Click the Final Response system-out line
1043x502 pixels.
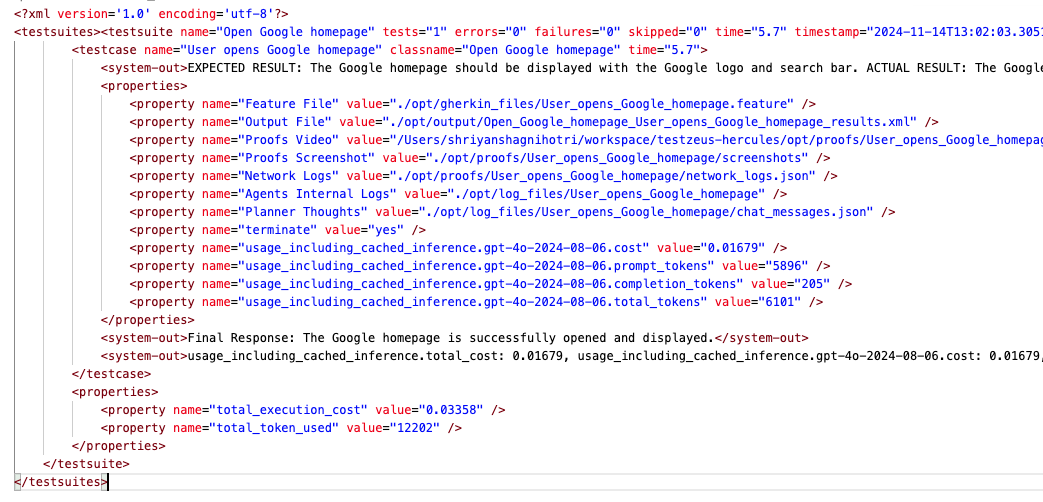click(x=454, y=337)
